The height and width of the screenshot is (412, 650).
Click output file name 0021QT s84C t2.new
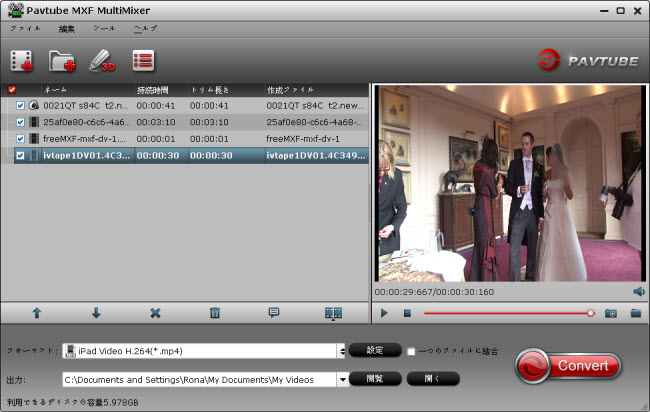pos(315,106)
